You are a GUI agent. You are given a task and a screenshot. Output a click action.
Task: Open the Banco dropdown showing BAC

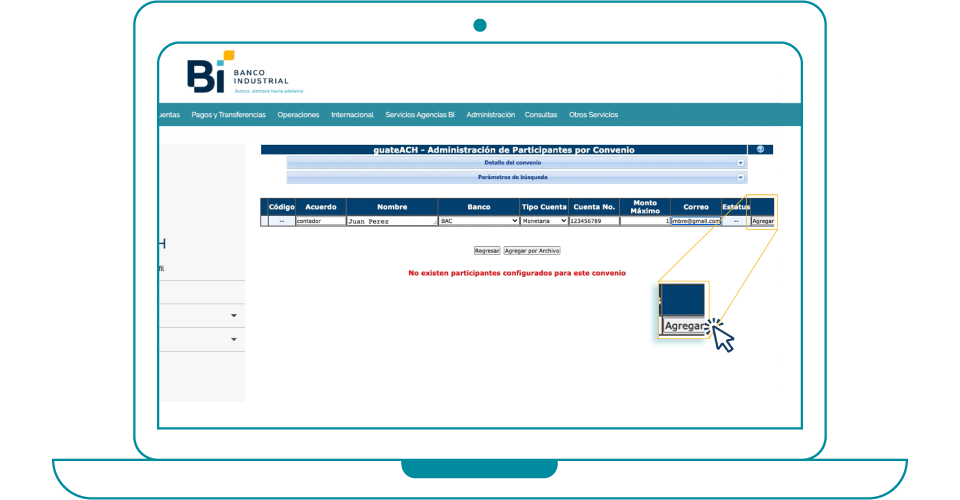point(477,221)
